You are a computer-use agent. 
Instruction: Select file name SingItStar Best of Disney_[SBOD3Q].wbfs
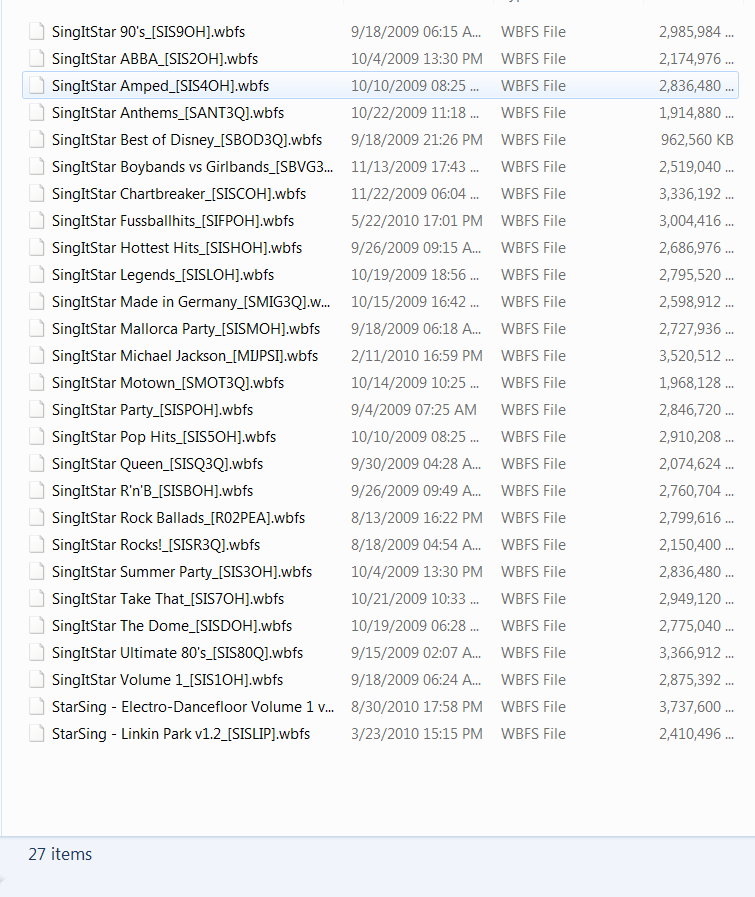pyautogui.click(x=187, y=140)
